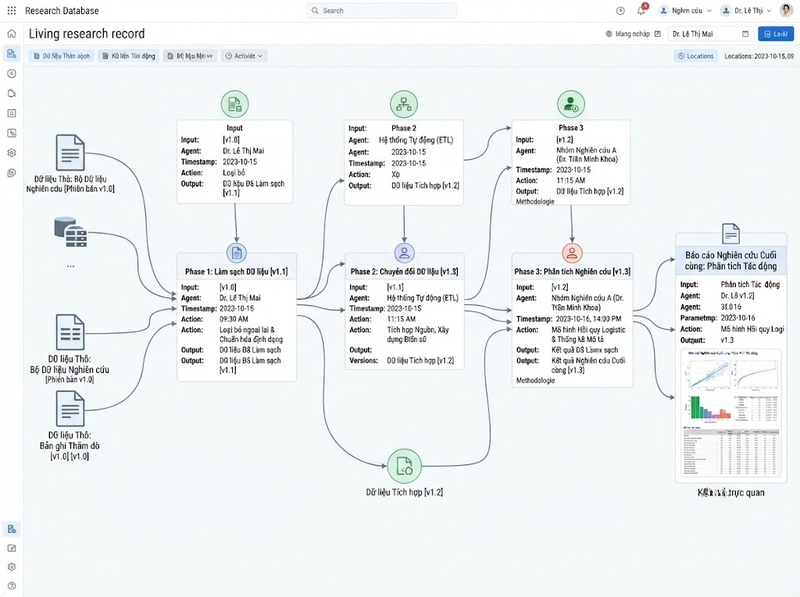The image size is (800, 597).
Task: Click the highlighted records icon in sidebar
Action: [x=12, y=54]
